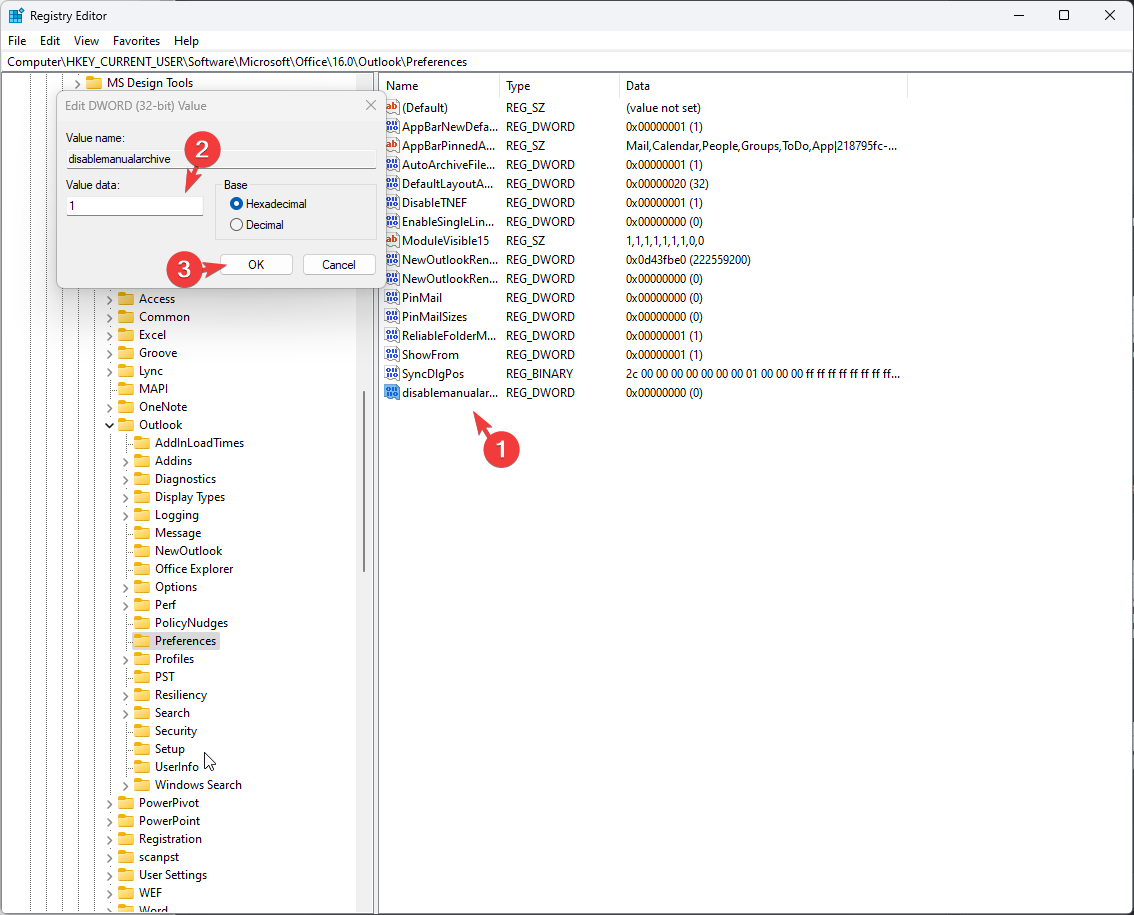Image resolution: width=1134 pixels, height=915 pixels.
Task: Click the AutoArchiveFile... DWORD icon
Action: pyautogui.click(x=392, y=165)
